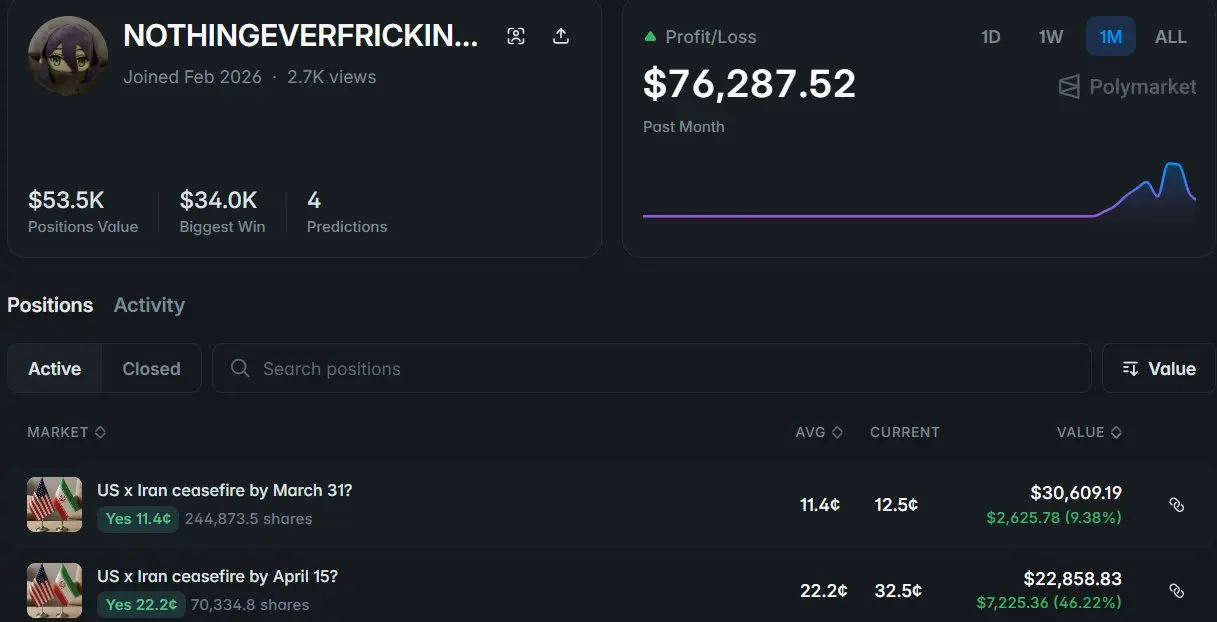Click the NOTHINGEVERFRICKIN username heading
The height and width of the screenshot is (622, 1217).
click(301, 36)
